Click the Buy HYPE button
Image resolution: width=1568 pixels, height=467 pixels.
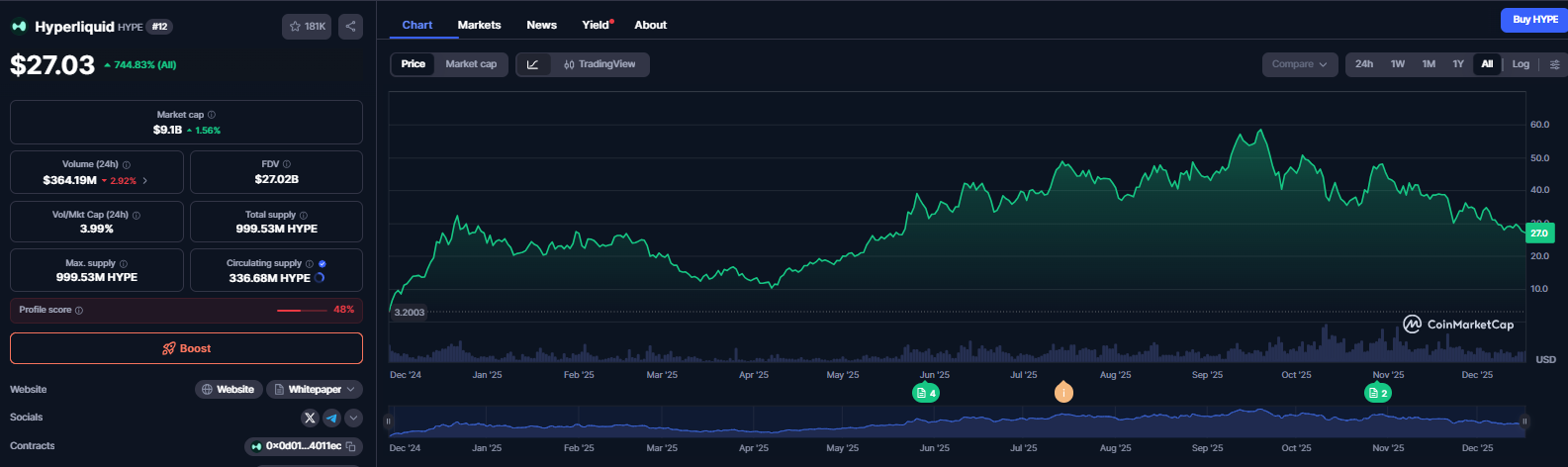pyautogui.click(x=1534, y=20)
